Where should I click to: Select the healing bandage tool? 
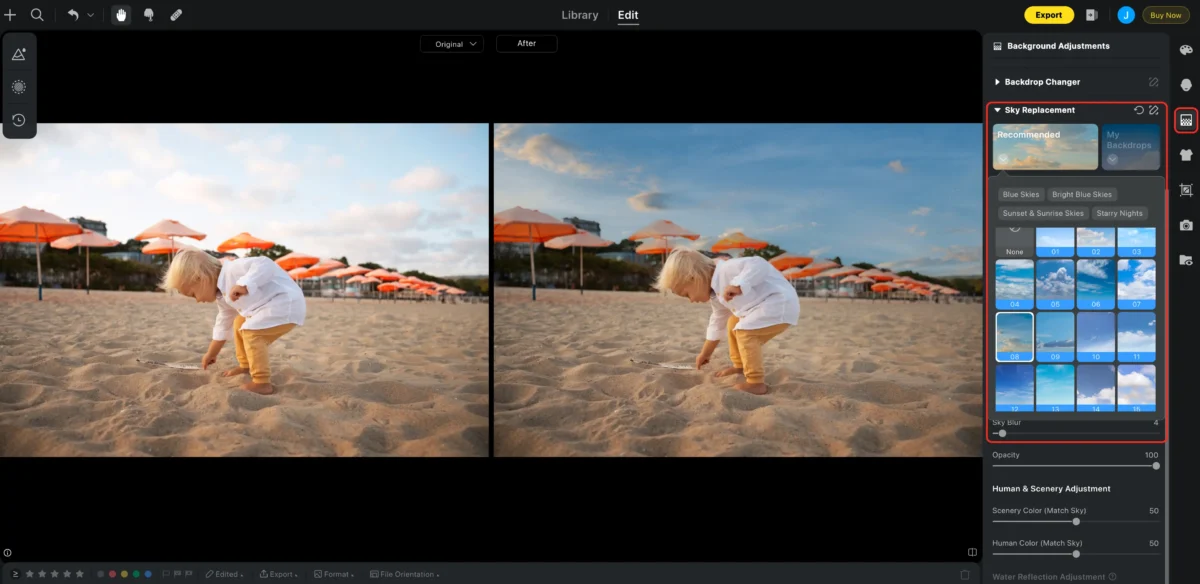tap(176, 15)
